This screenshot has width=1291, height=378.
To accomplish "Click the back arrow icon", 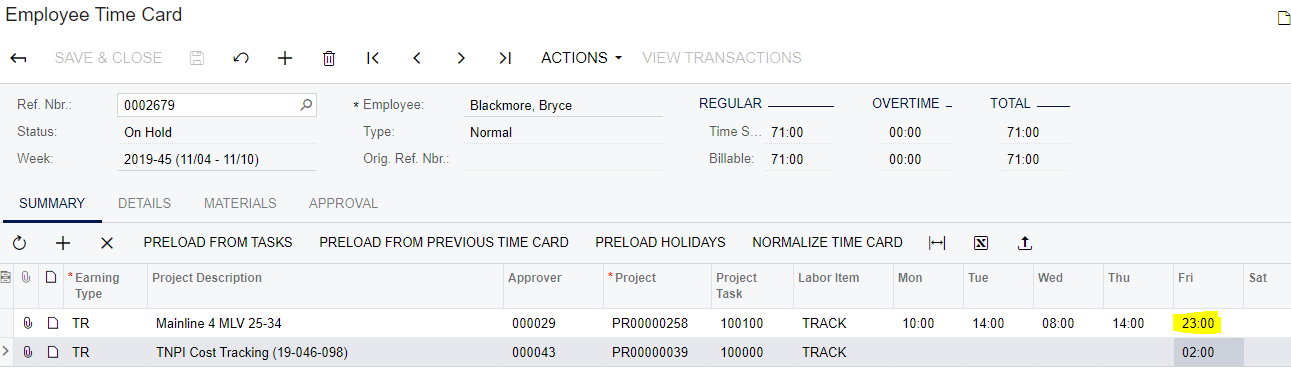I will point(18,58).
